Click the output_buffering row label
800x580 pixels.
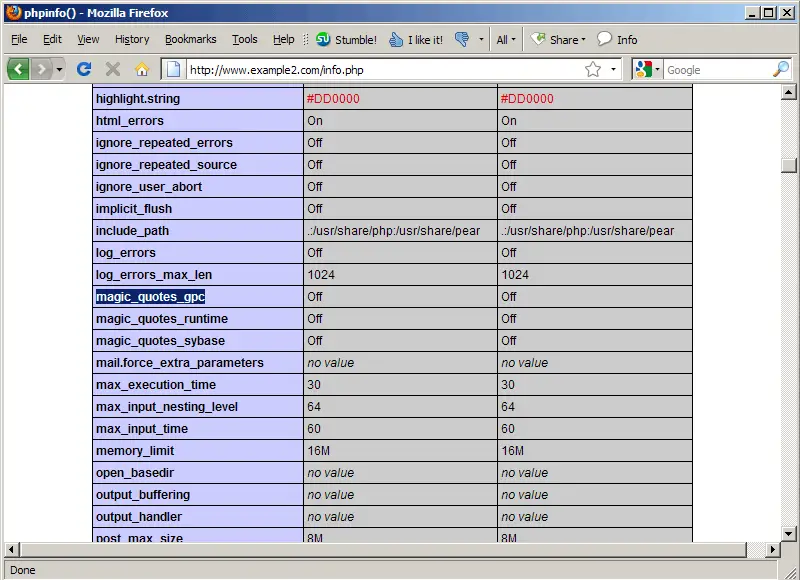(143, 495)
